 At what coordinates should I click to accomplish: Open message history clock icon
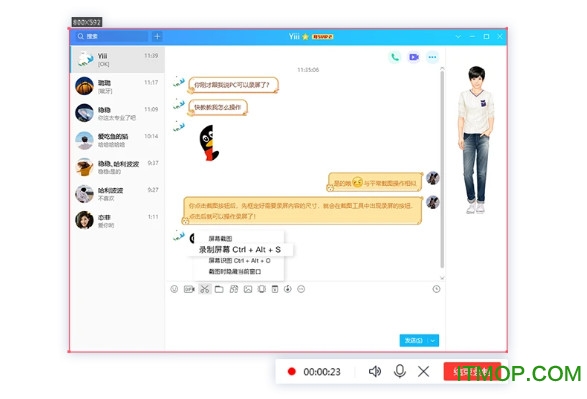click(x=436, y=289)
